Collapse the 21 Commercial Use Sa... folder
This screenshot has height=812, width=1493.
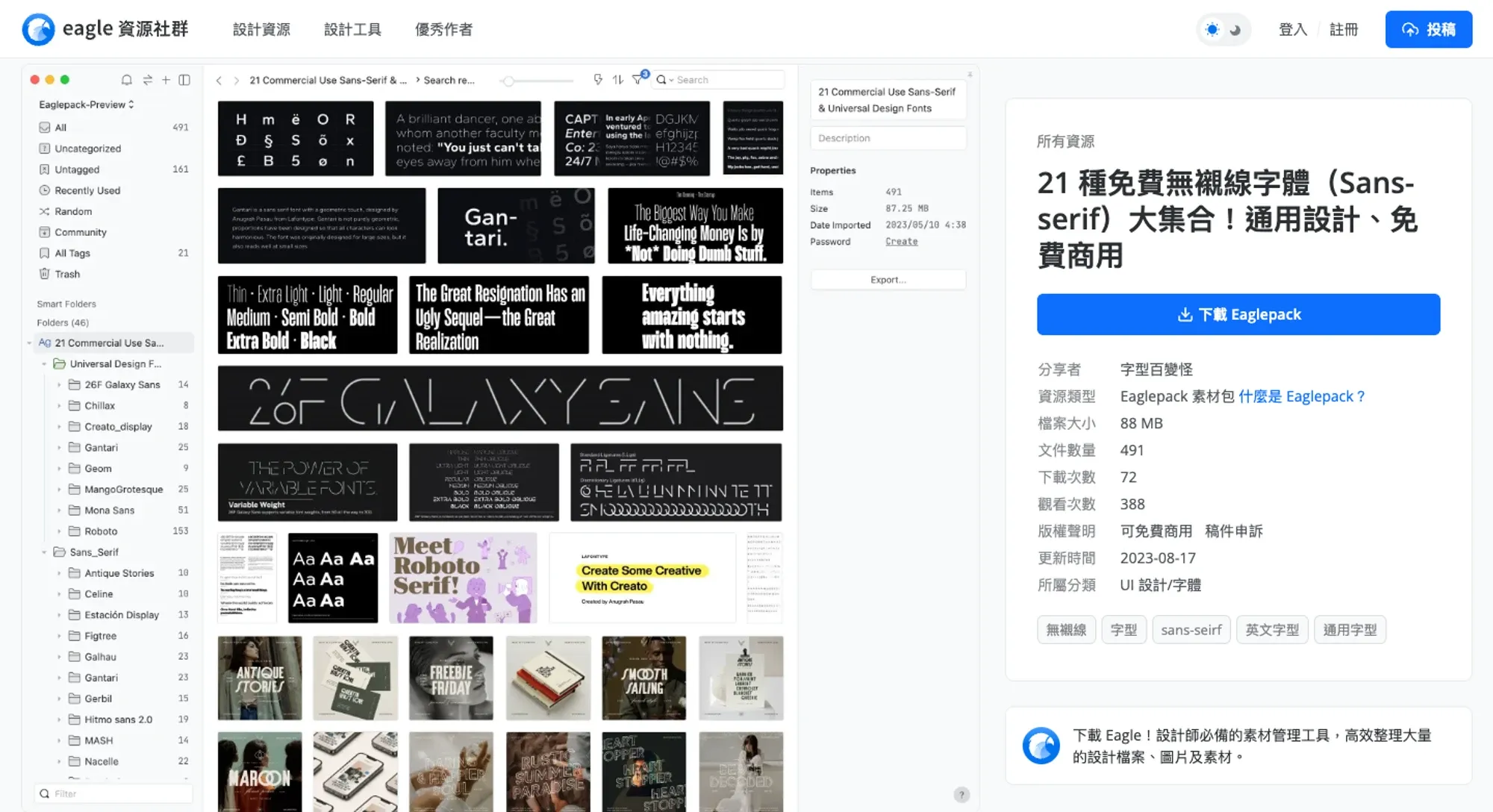pyautogui.click(x=30, y=343)
